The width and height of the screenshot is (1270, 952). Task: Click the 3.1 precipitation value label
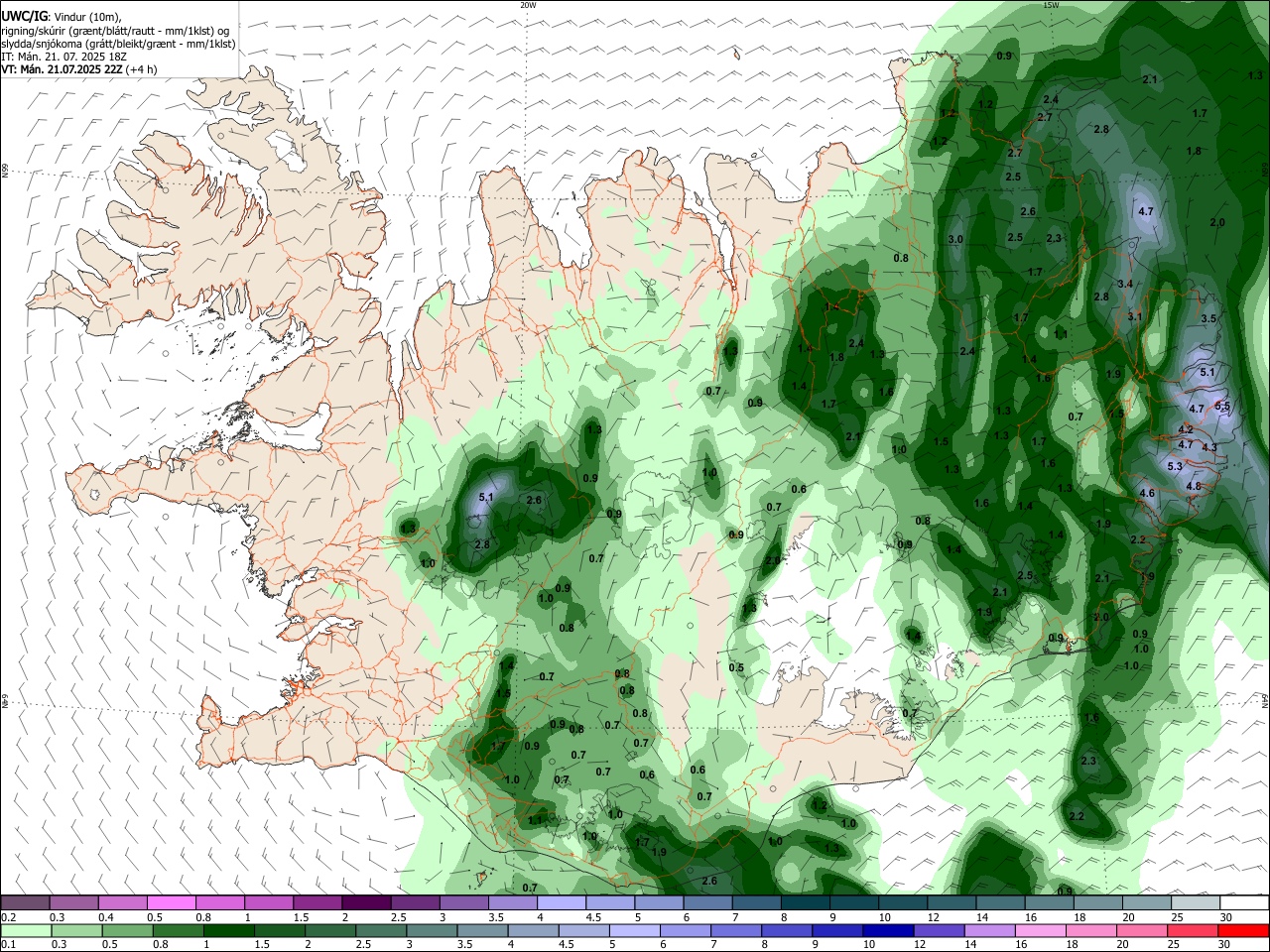(1135, 316)
